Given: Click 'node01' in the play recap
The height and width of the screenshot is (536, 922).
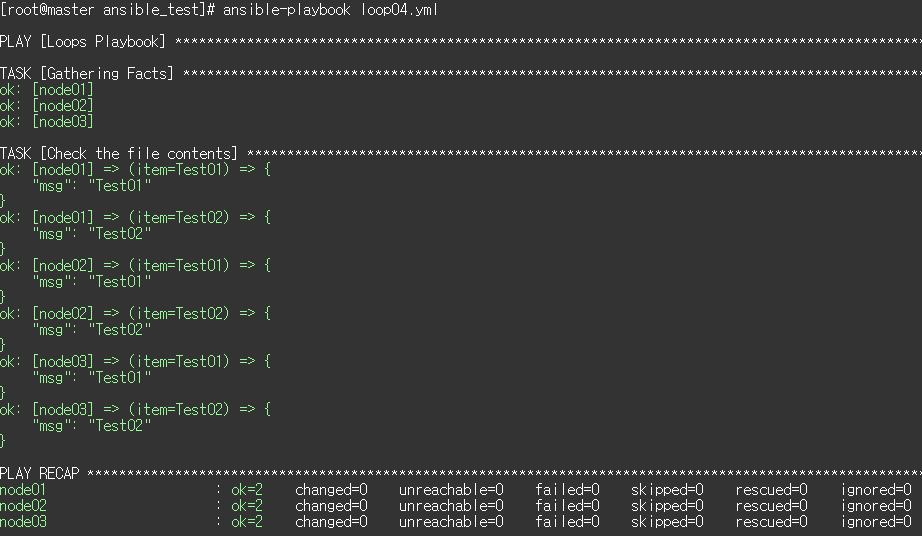Looking at the screenshot, I should pos(23,490).
